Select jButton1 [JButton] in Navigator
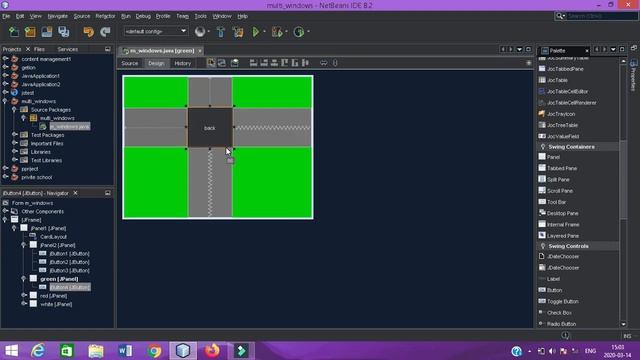640x360 pixels. (x=69, y=253)
